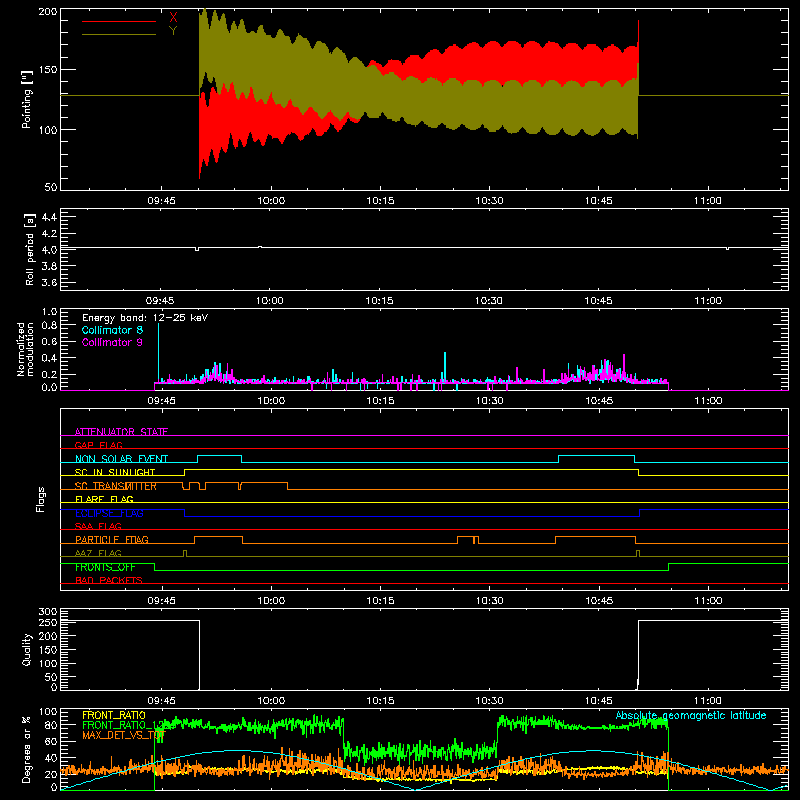Click 'Absolute geomagnetic latitude' label

[691, 715]
